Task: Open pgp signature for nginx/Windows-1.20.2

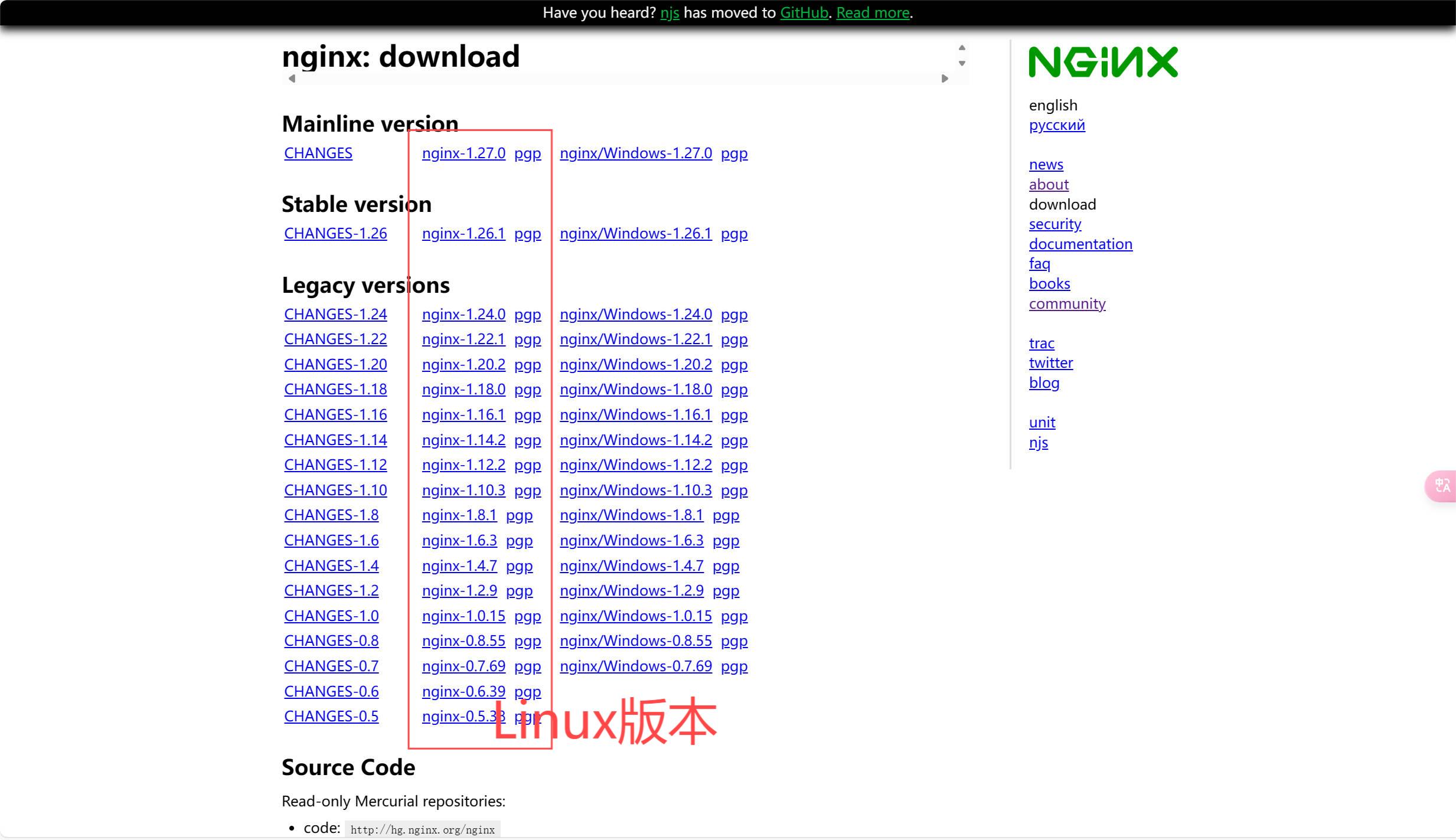Action: click(x=734, y=365)
